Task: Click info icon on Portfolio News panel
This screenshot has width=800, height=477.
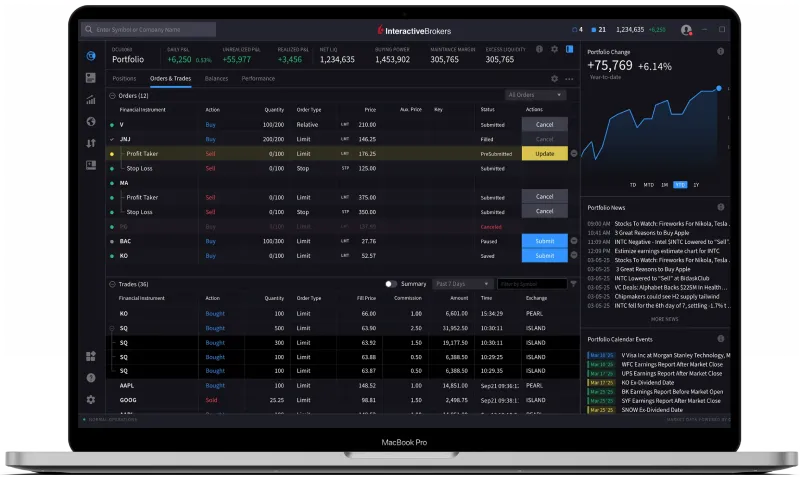Action: pyautogui.click(x=720, y=207)
